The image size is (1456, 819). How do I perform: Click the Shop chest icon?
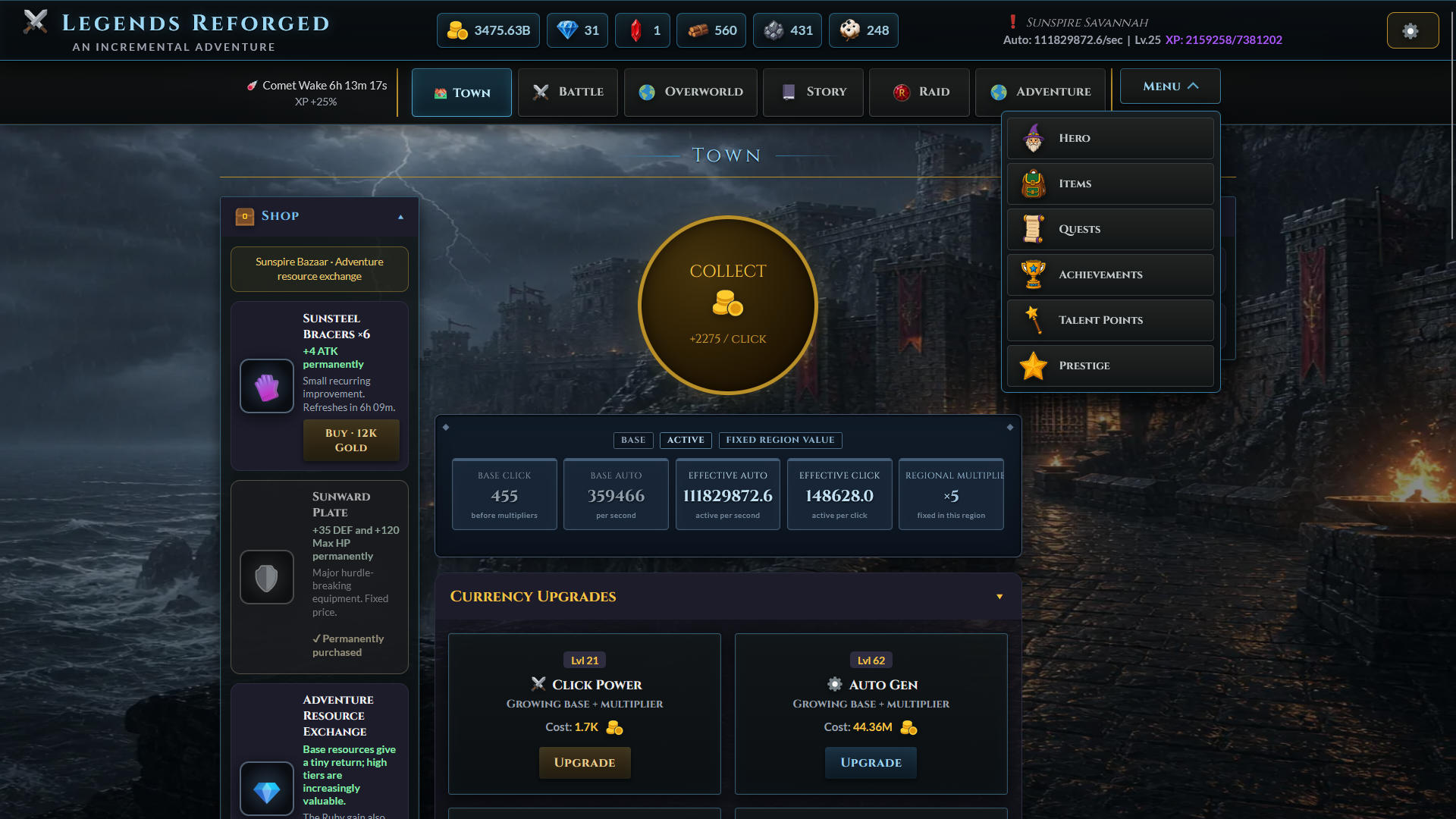point(245,216)
